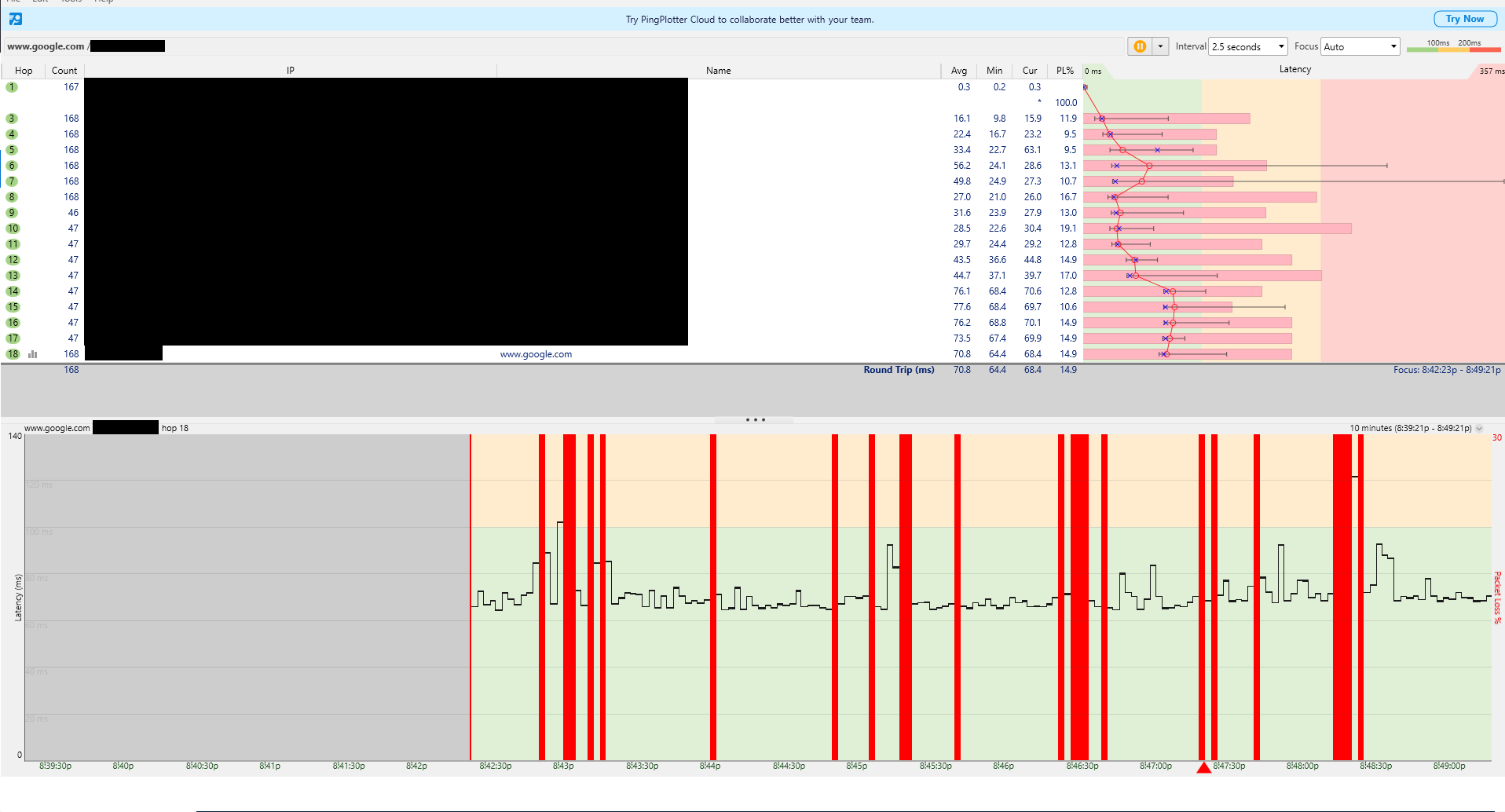This screenshot has height=812, width=1505.
Task: Click the Focus time range link bottom right
Action: [x=1449, y=369]
